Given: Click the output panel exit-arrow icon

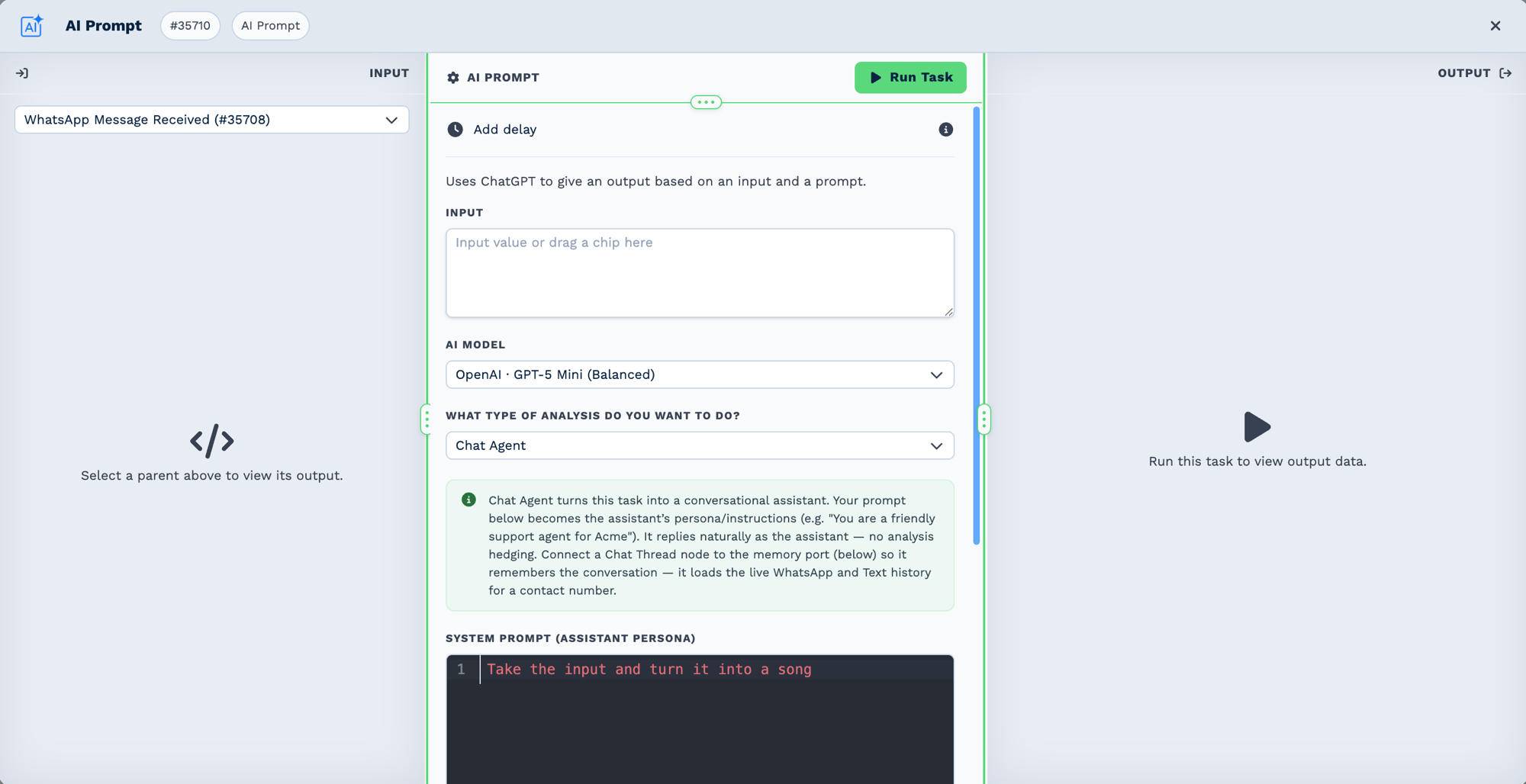Looking at the screenshot, I should click(x=1505, y=73).
